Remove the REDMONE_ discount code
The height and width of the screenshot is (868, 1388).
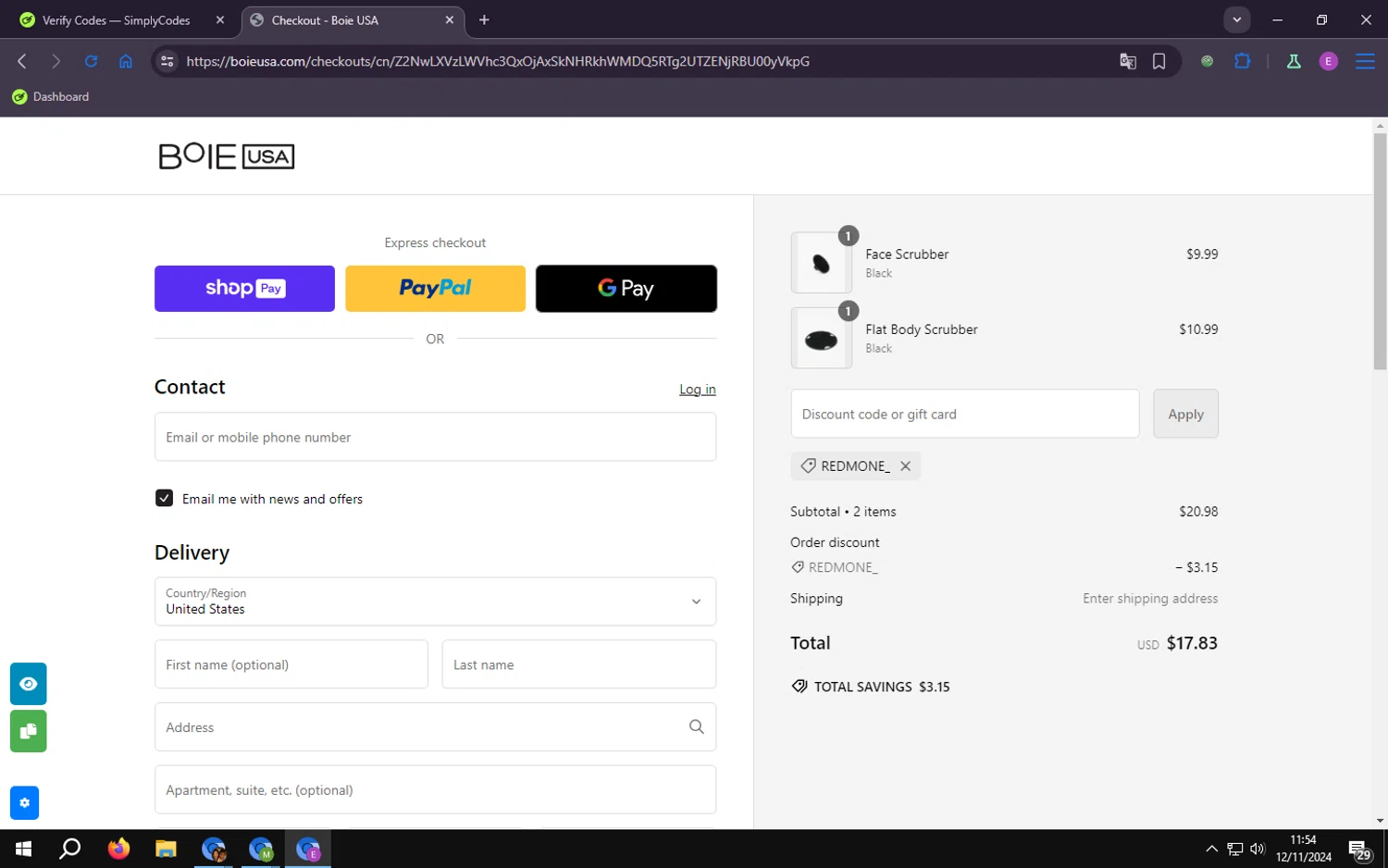point(905,466)
